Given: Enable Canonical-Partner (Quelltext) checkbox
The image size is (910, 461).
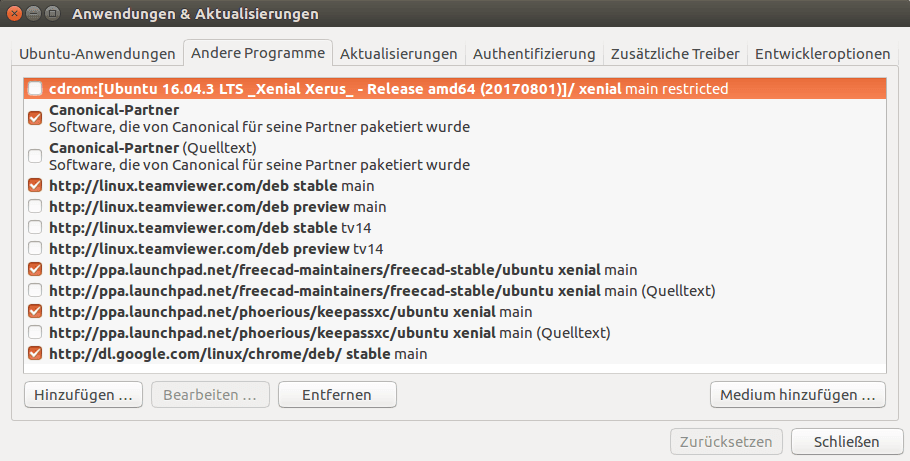Looking at the screenshot, I should tap(35, 156).
